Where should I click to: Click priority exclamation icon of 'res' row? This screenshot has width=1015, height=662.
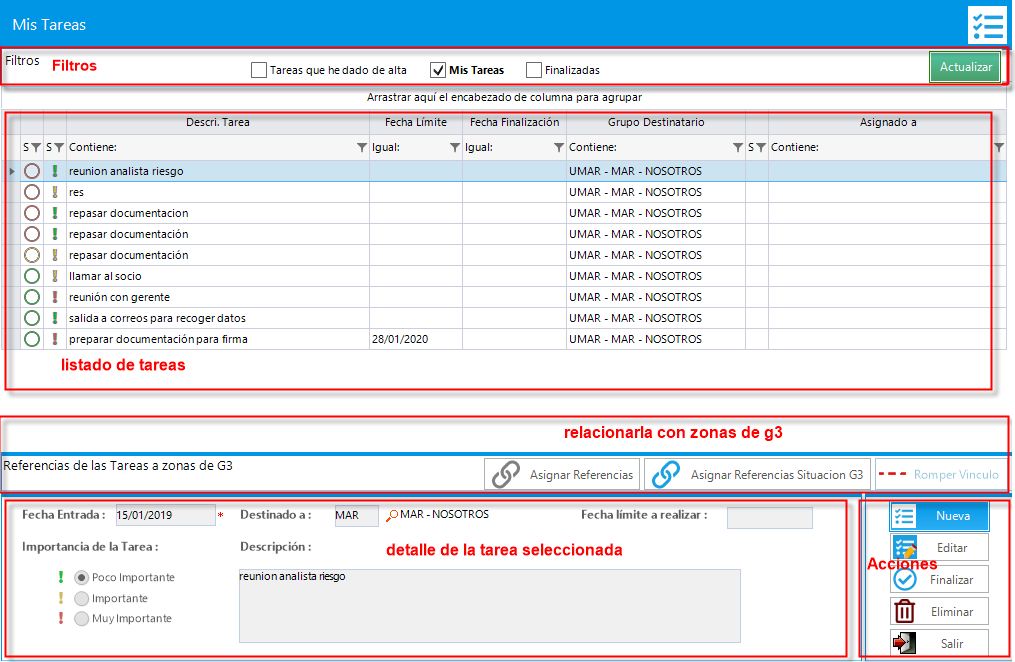pyautogui.click(x=55, y=192)
